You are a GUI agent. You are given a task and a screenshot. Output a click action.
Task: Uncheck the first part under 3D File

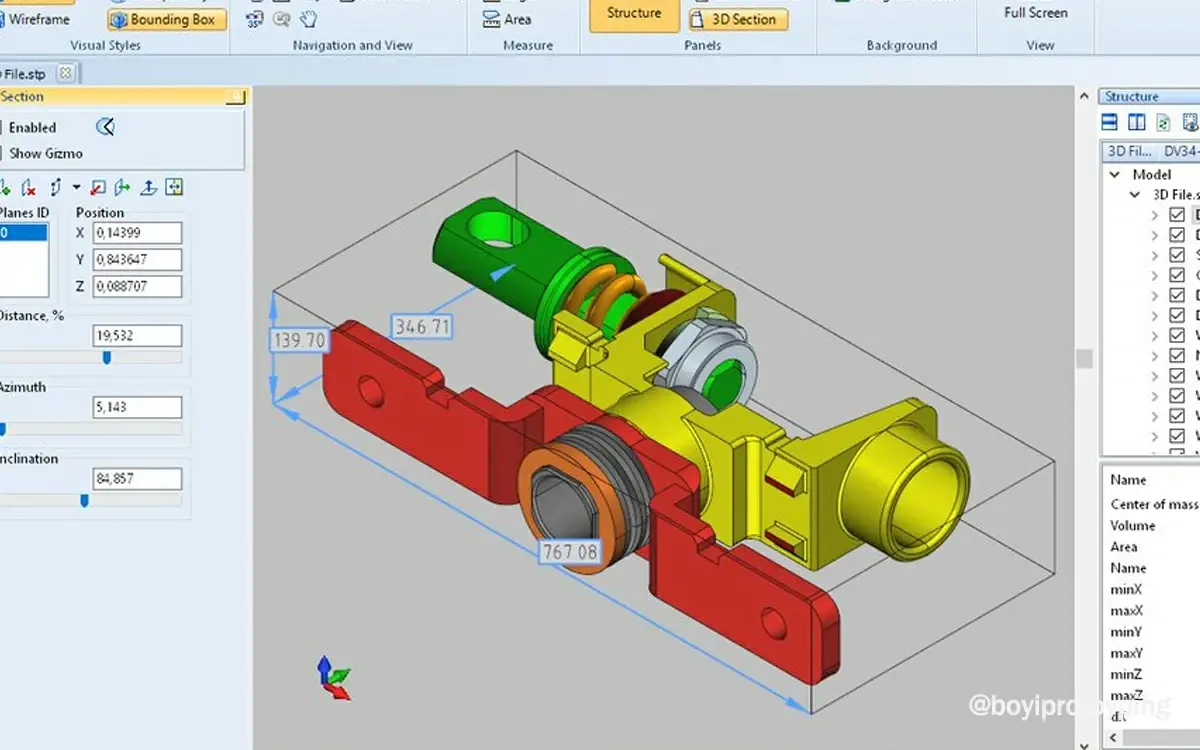point(1176,215)
